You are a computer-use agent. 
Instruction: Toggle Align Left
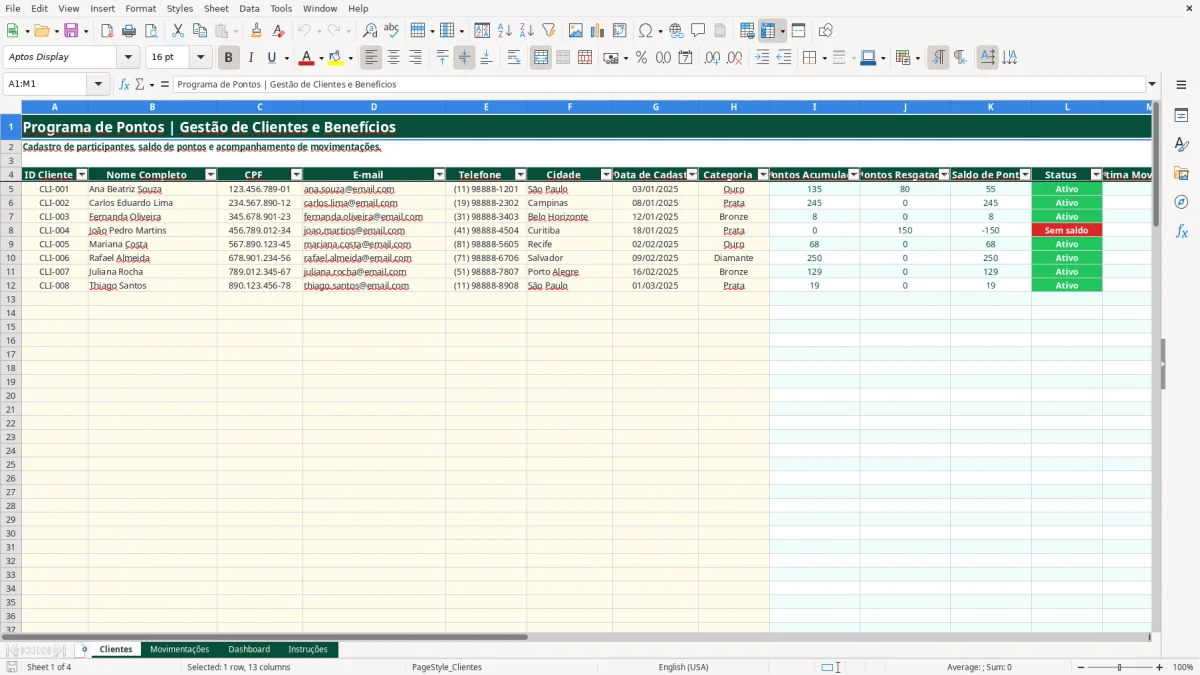click(372, 58)
